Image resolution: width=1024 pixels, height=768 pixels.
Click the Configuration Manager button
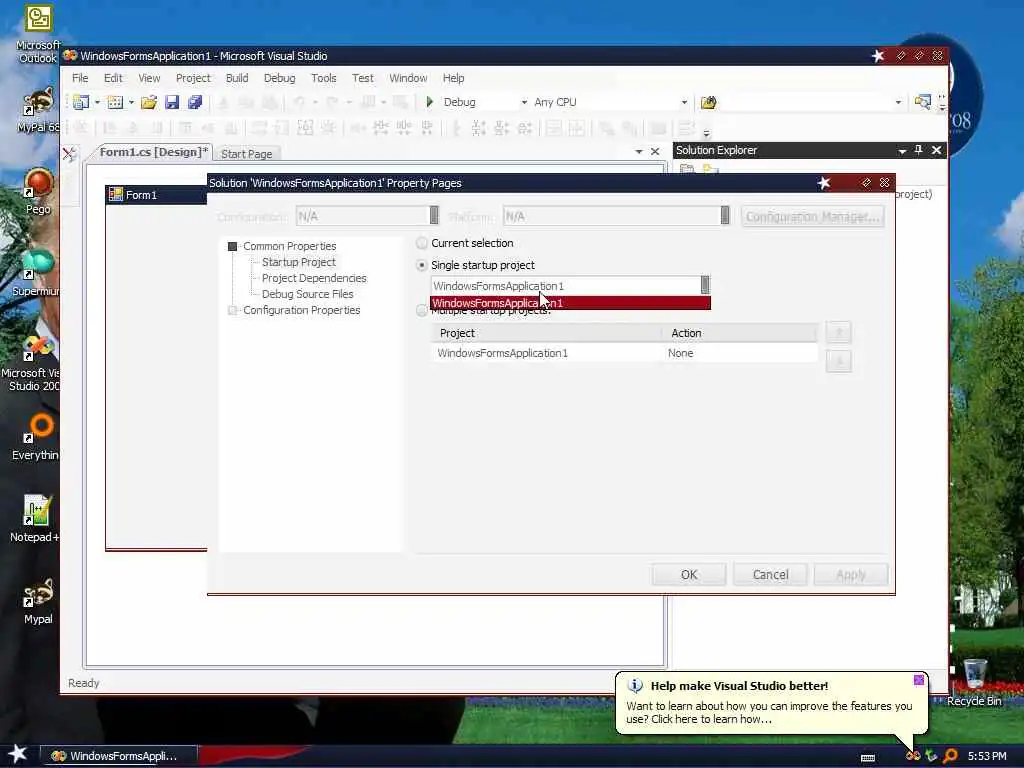tap(812, 216)
